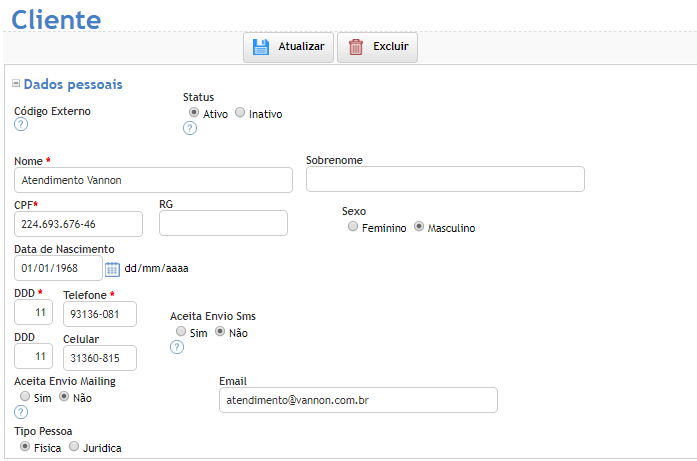The image size is (697, 461).
Task: Focus the Celular number field
Action: (100, 358)
